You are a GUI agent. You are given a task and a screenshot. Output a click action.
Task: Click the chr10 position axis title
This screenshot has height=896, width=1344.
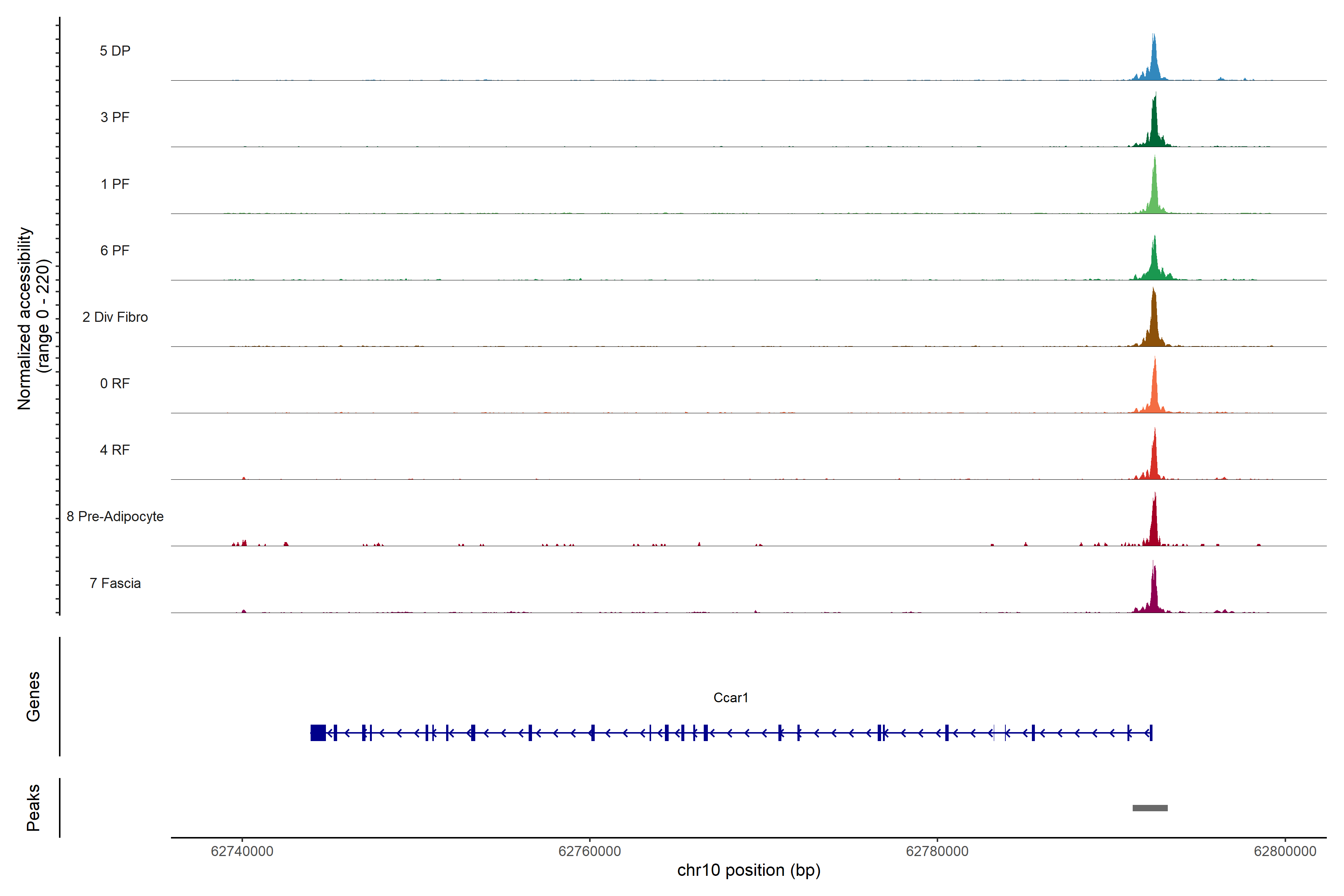749,870
